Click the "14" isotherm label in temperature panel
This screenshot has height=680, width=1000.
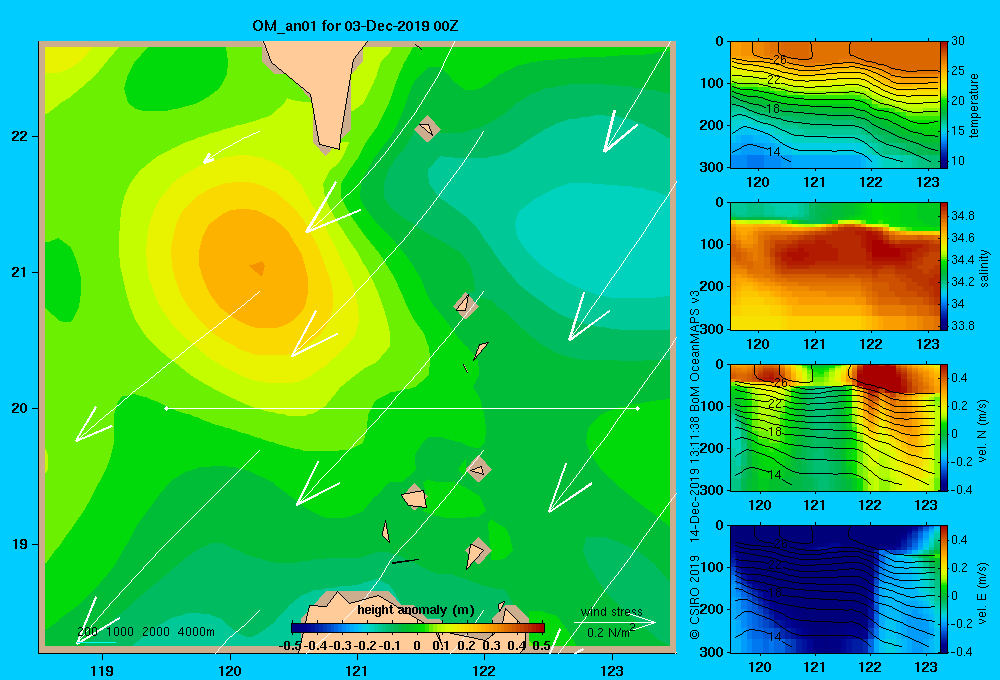tap(774, 152)
